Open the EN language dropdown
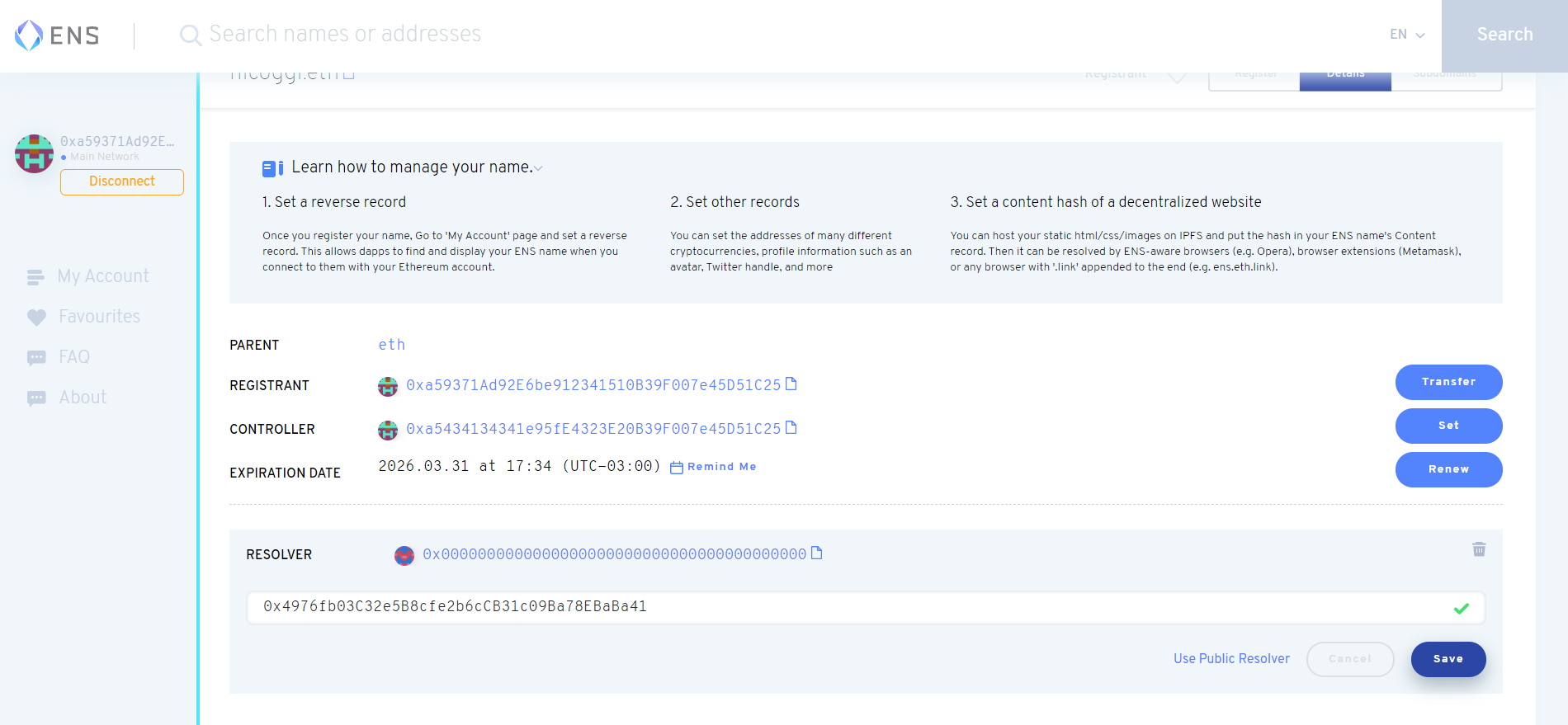This screenshot has height=725, width=1568. [1406, 35]
